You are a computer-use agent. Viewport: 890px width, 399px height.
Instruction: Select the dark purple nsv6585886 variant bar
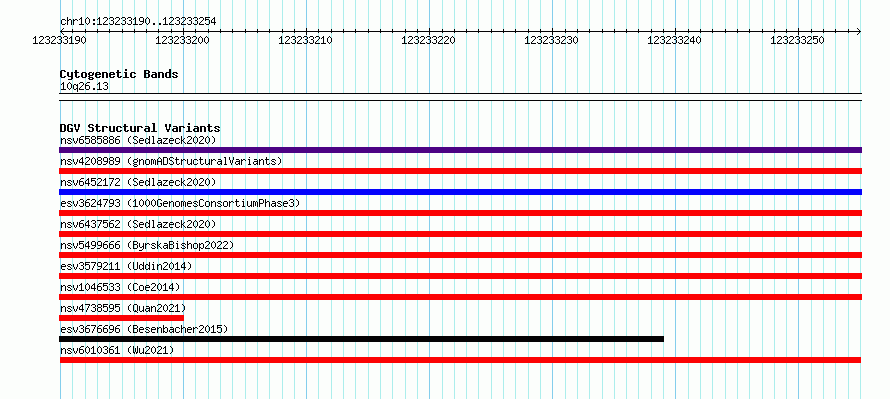click(x=460, y=150)
